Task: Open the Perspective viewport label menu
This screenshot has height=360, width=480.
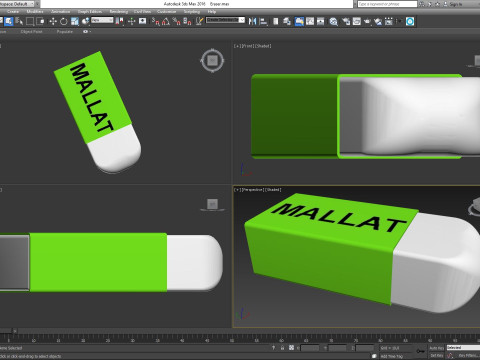Action: 253,190
